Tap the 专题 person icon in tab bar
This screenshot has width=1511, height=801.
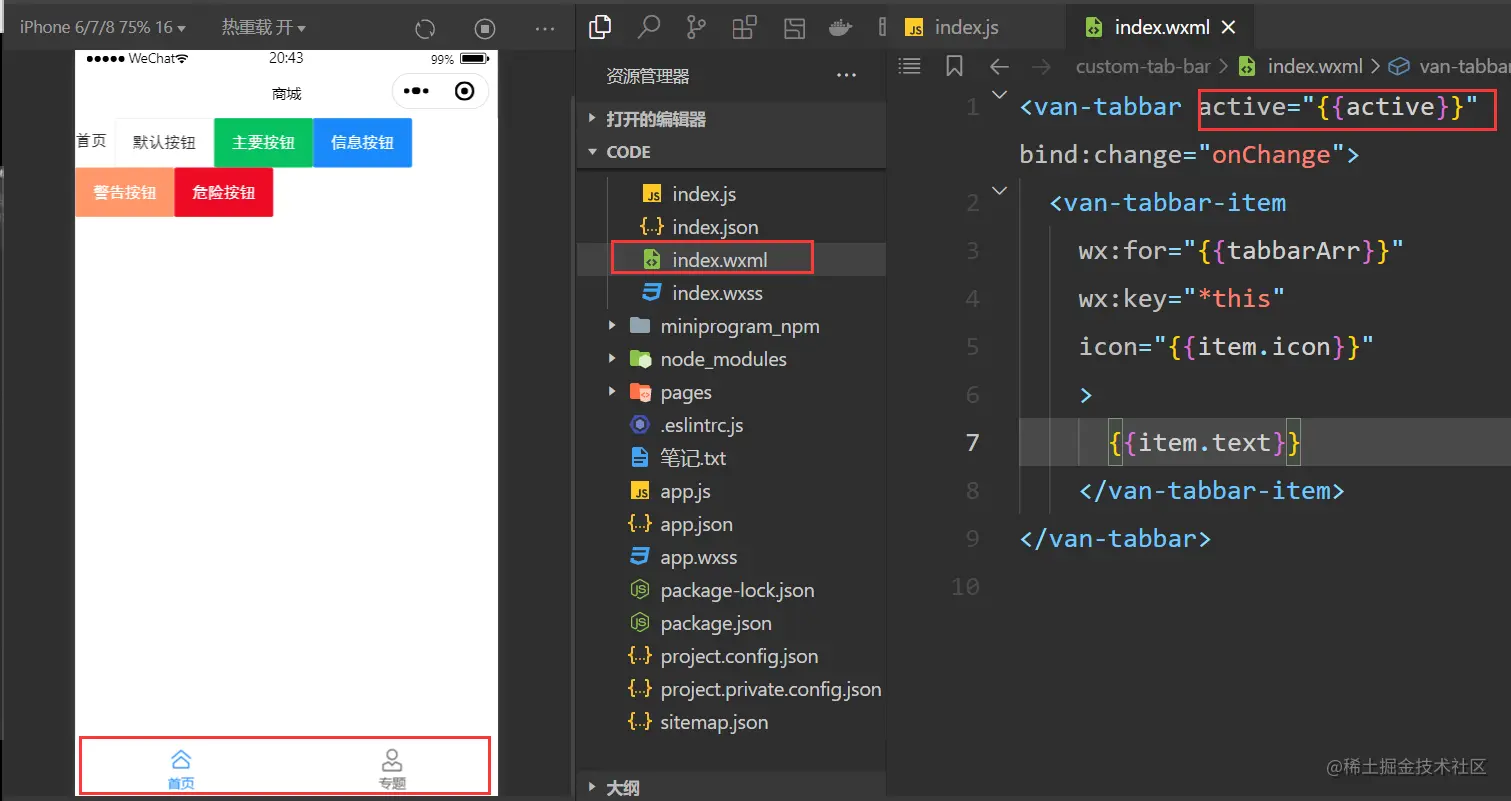392,760
